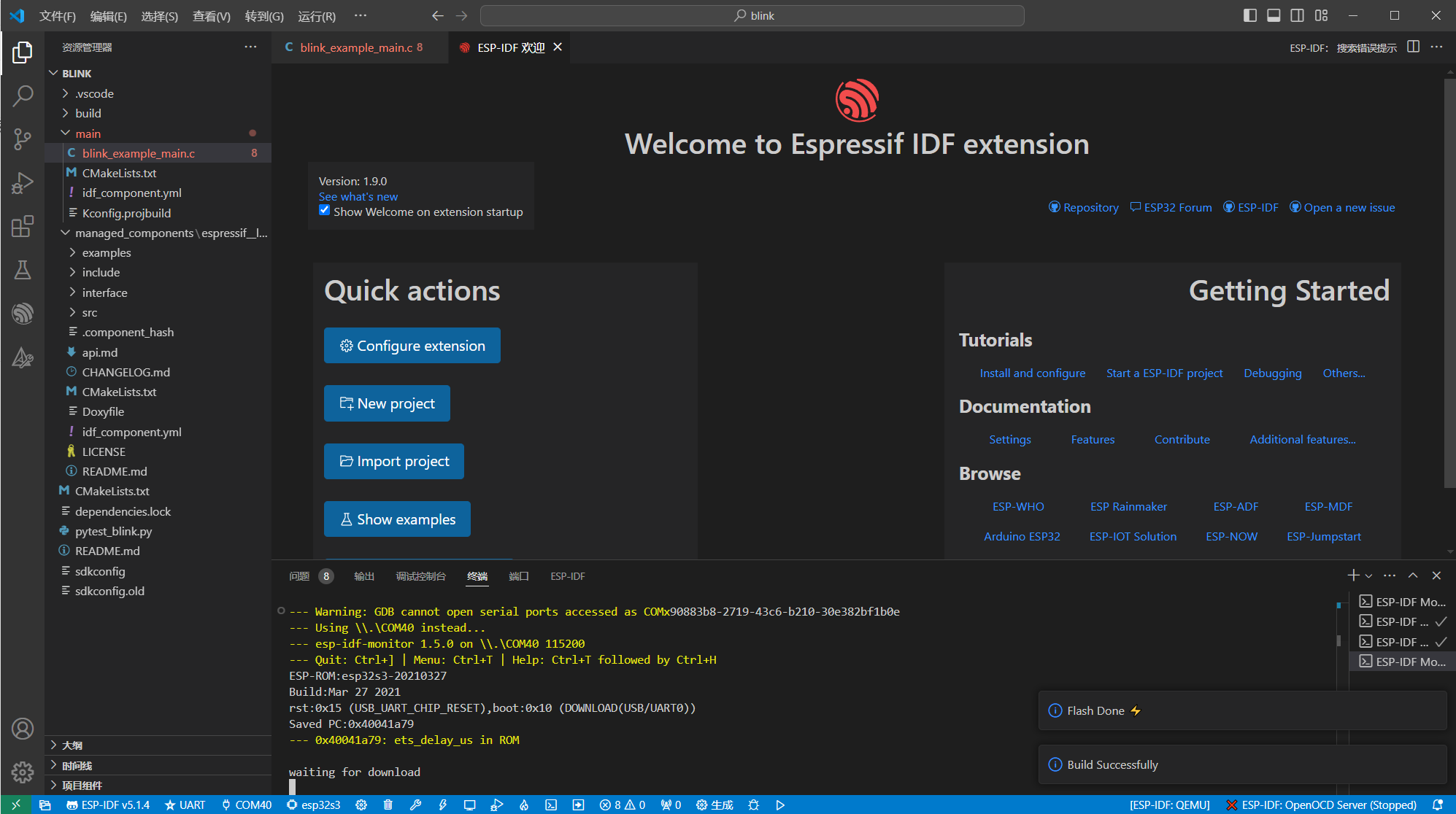This screenshot has width=1456, height=814.
Task: Open the ESP32 Forum link
Action: 1171,207
